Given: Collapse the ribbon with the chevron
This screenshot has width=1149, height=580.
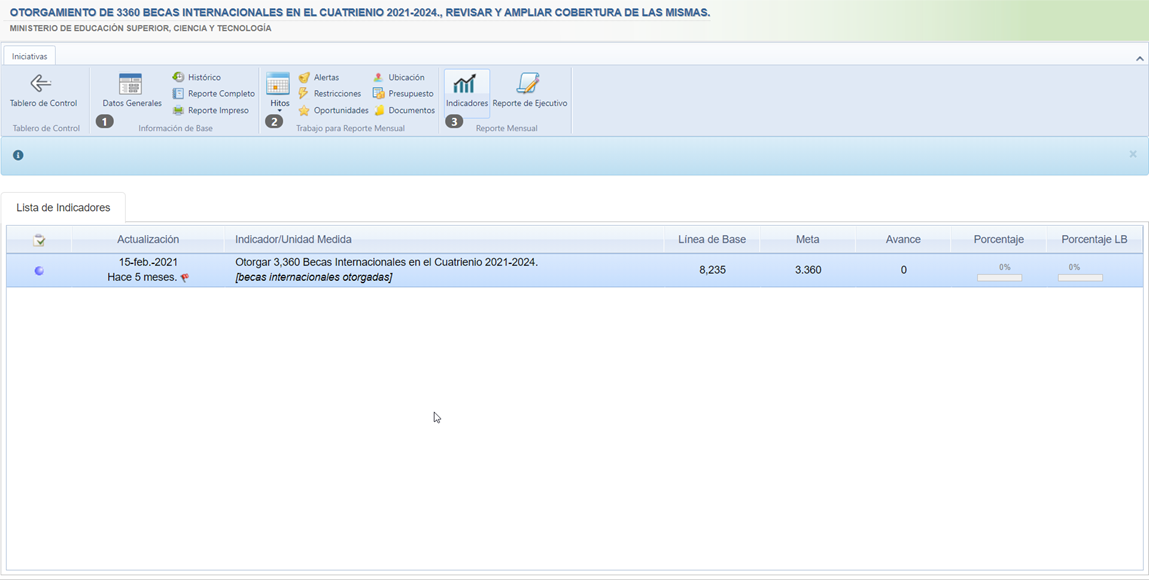Looking at the screenshot, I should pyautogui.click(x=1139, y=59).
